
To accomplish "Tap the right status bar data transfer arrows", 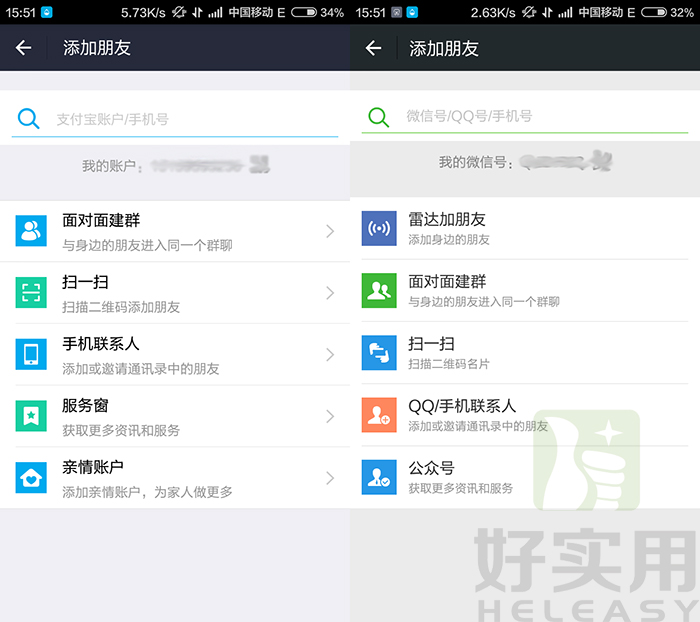I will 547,13.
